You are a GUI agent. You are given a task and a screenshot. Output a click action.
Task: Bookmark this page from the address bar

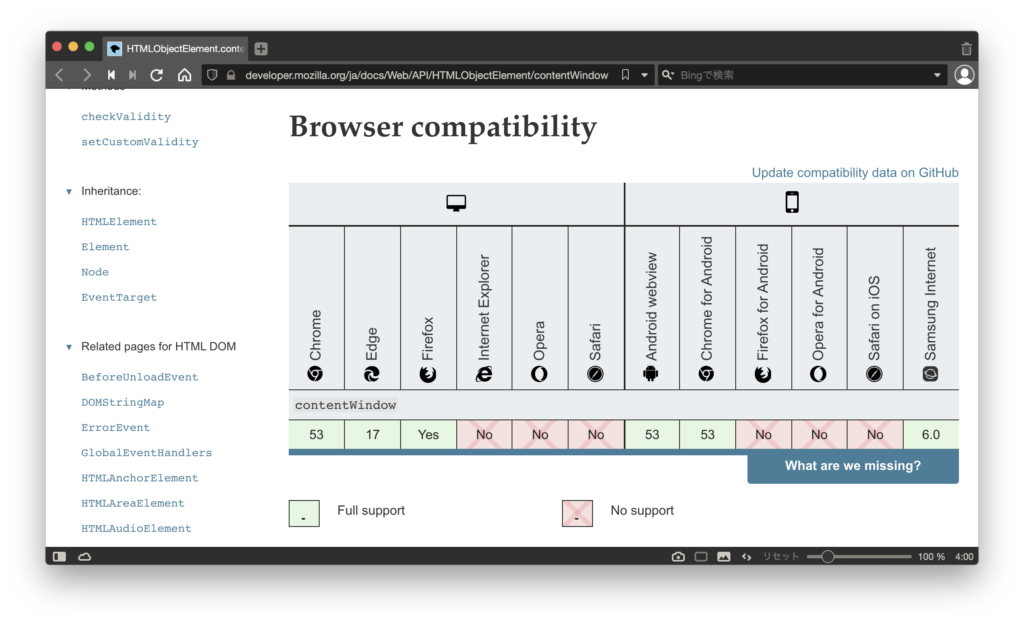[625, 75]
